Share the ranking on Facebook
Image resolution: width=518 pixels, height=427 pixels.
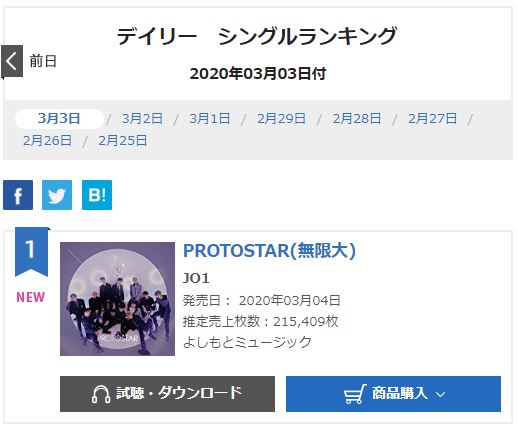[x=18, y=195]
